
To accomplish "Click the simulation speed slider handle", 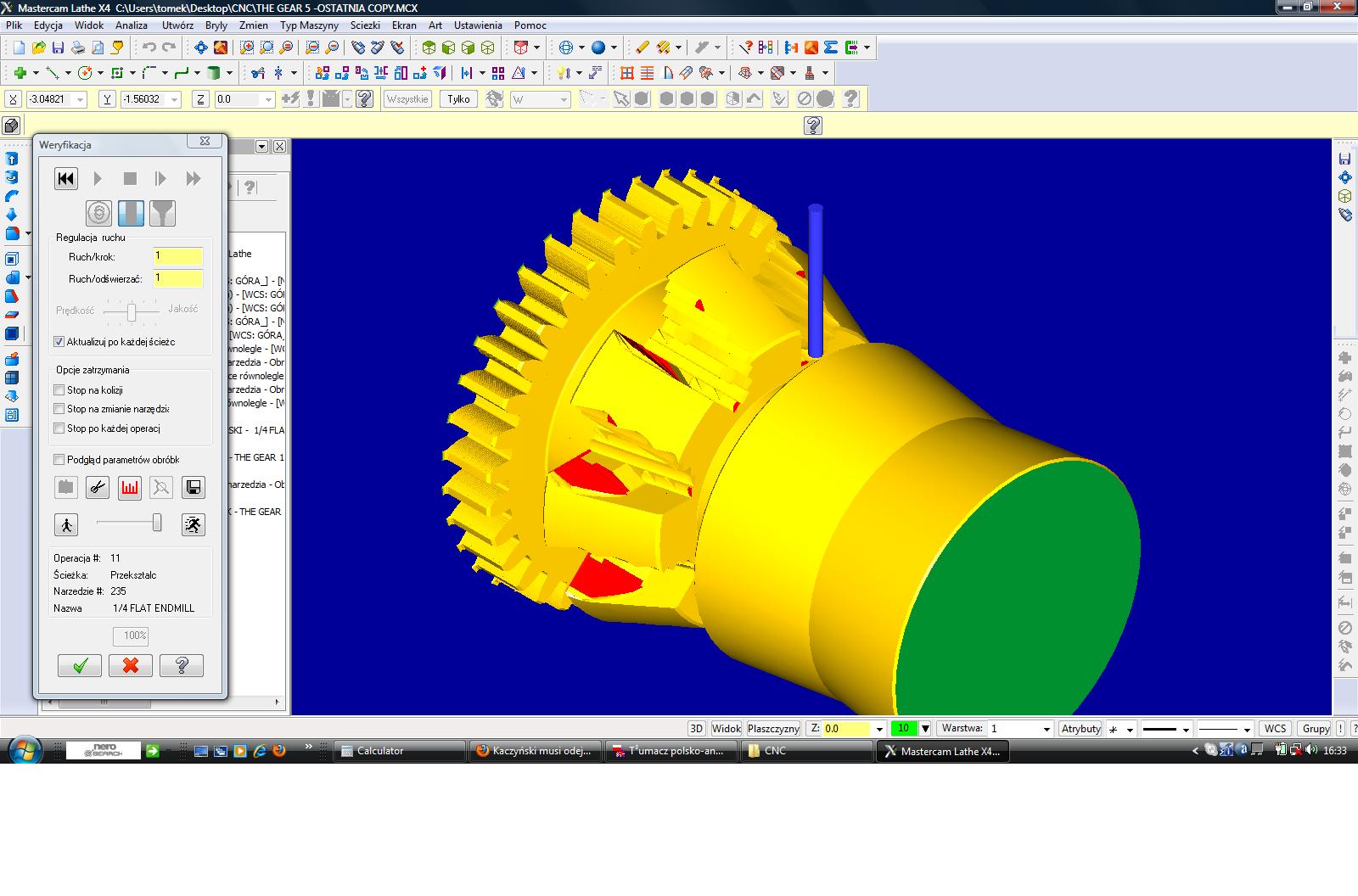I will click(x=157, y=524).
